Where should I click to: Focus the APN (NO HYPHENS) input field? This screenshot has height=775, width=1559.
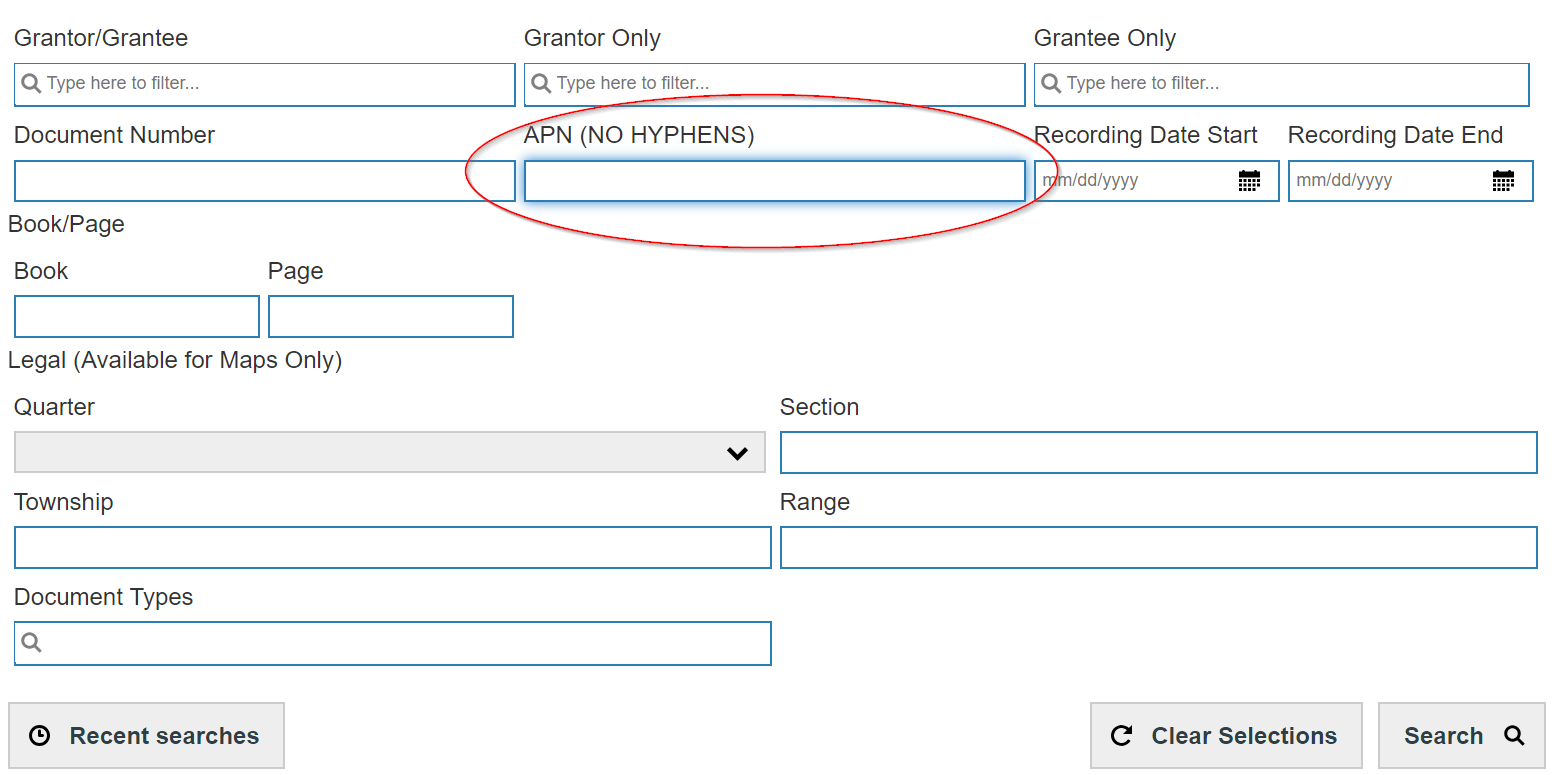coord(774,181)
